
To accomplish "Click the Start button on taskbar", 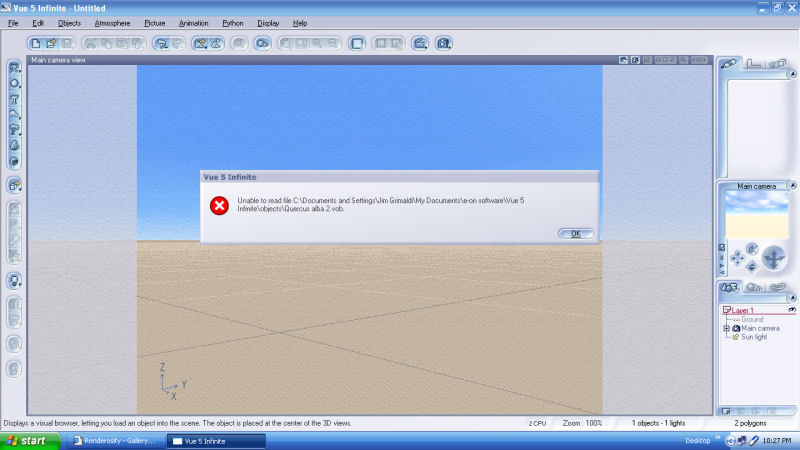I will pyautogui.click(x=30, y=441).
